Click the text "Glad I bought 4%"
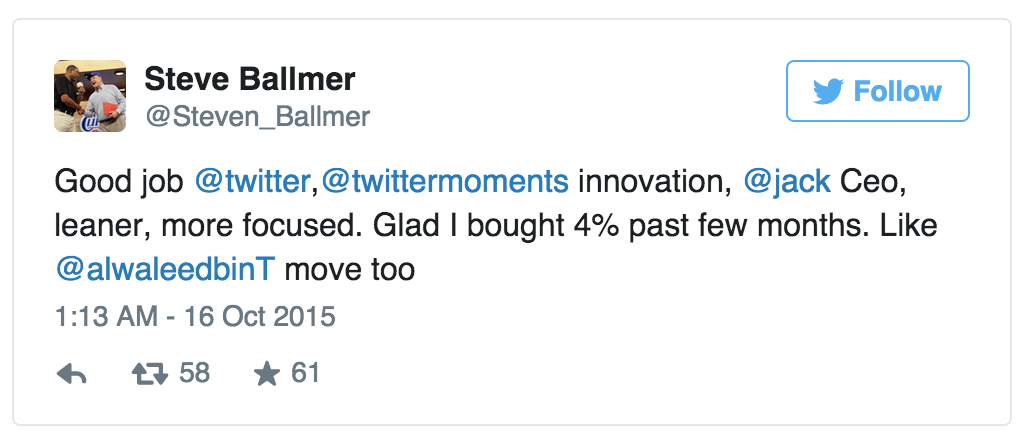 [x=468, y=226]
